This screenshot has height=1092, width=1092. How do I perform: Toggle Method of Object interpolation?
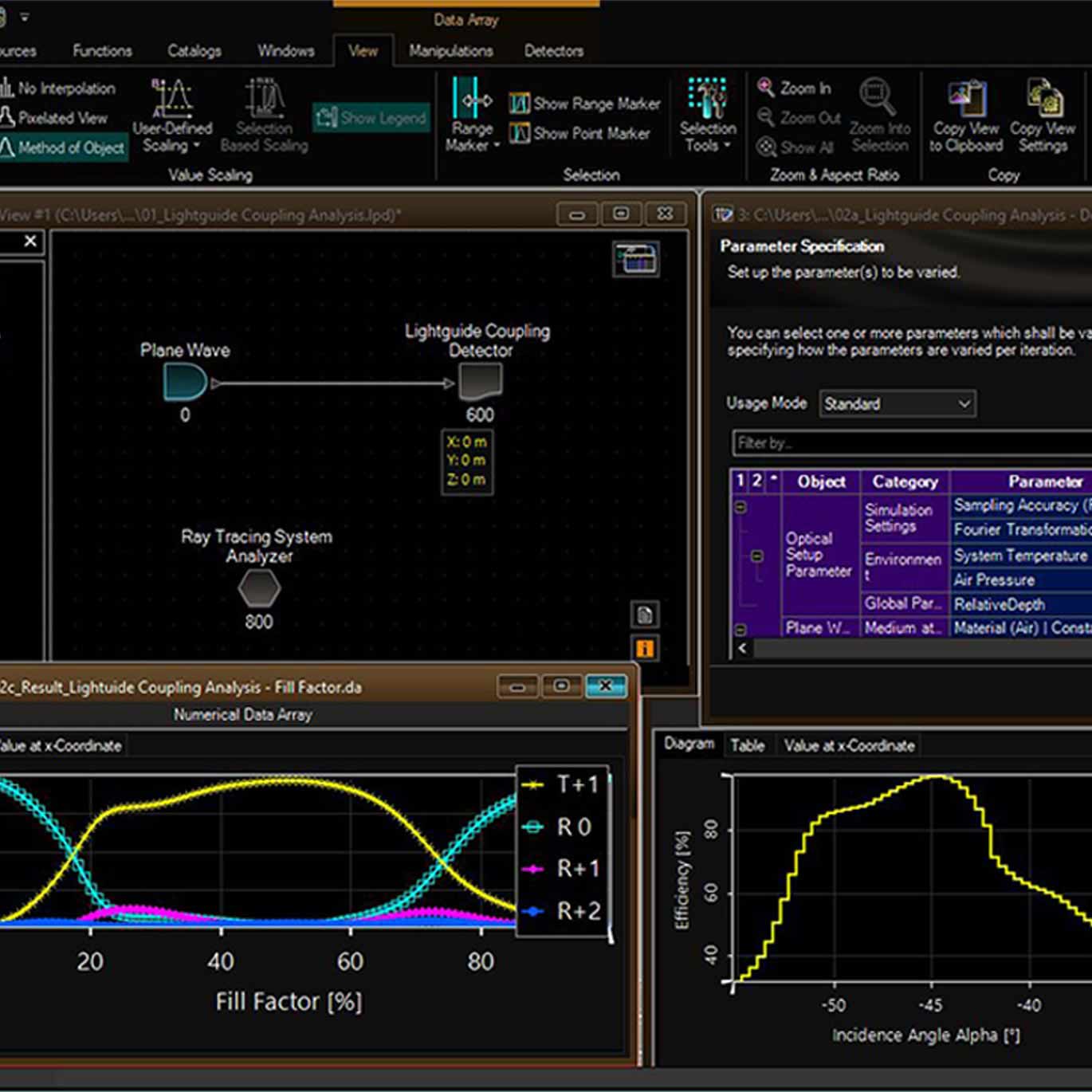63,147
